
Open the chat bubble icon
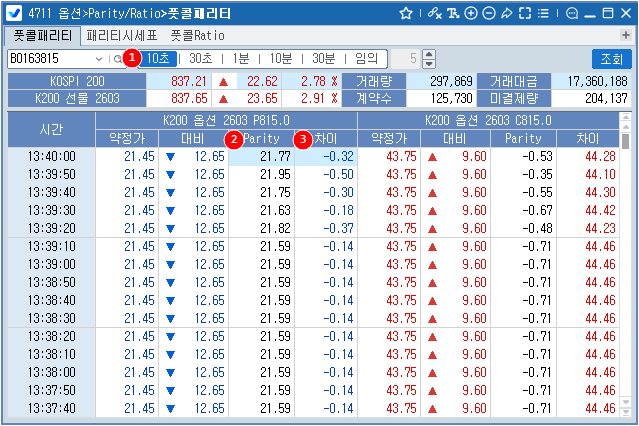tap(572, 13)
